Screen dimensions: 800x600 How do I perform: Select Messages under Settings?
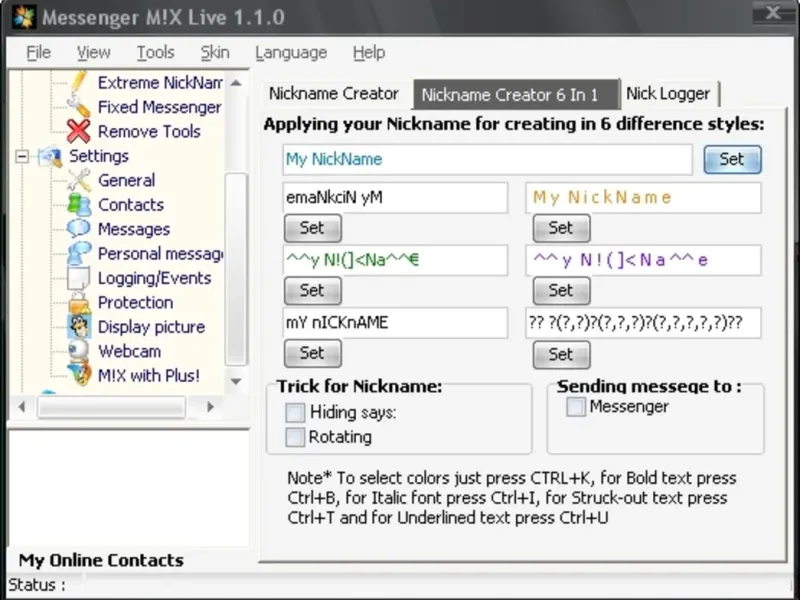point(134,229)
